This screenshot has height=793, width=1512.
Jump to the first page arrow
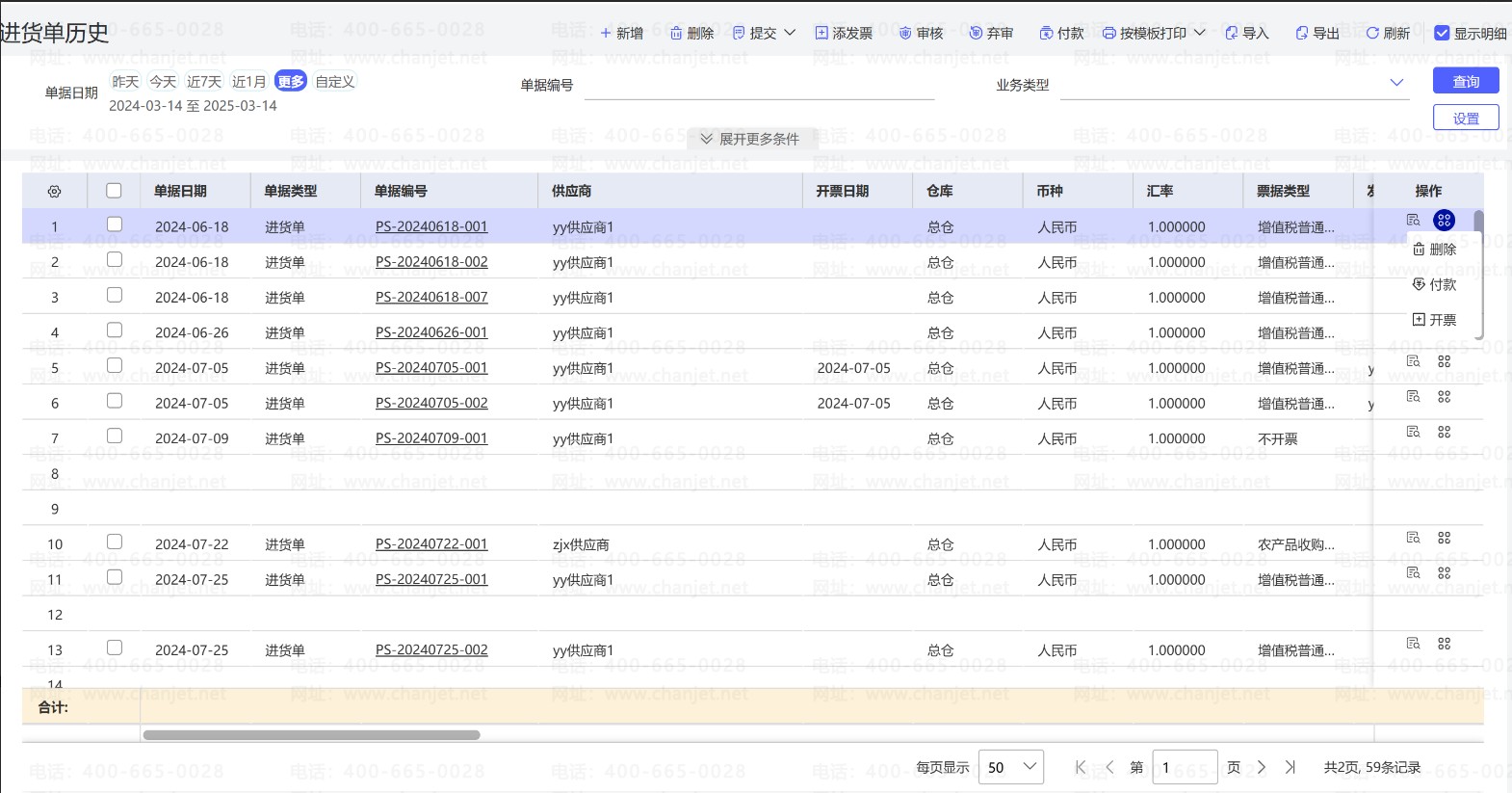pyautogui.click(x=1081, y=767)
